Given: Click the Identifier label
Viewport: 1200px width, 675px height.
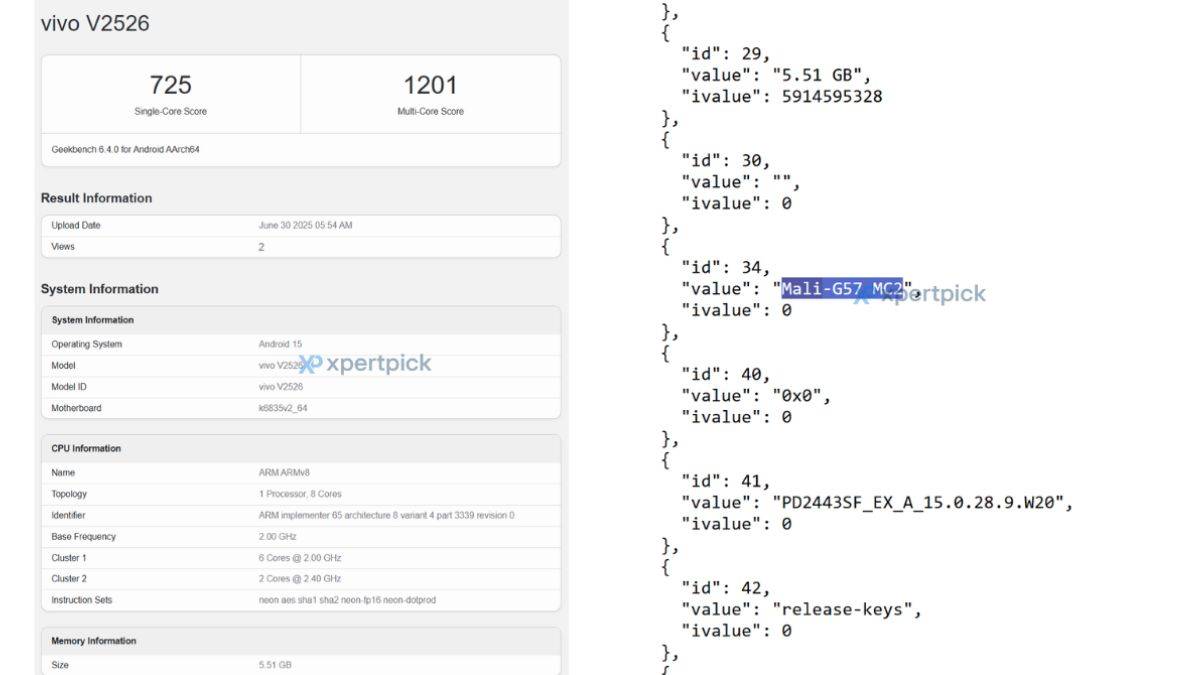Looking at the screenshot, I should click(x=70, y=515).
